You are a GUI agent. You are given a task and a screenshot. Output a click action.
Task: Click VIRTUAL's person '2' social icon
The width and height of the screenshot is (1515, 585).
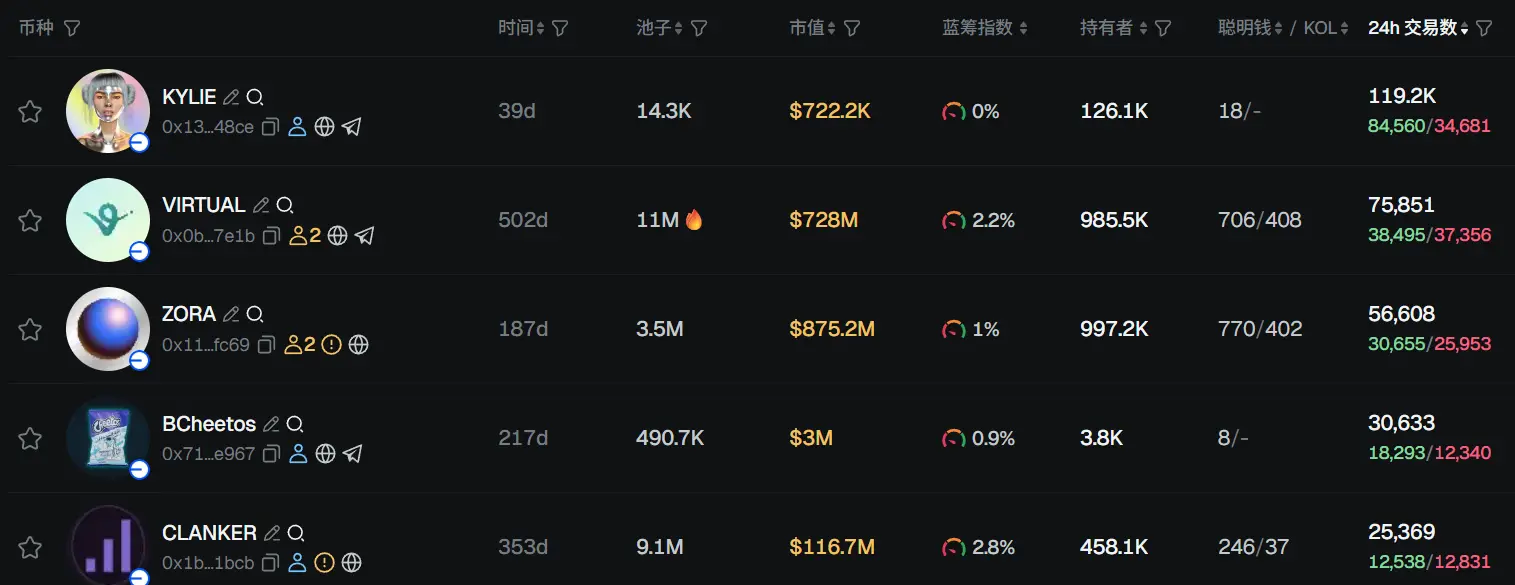(x=305, y=236)
